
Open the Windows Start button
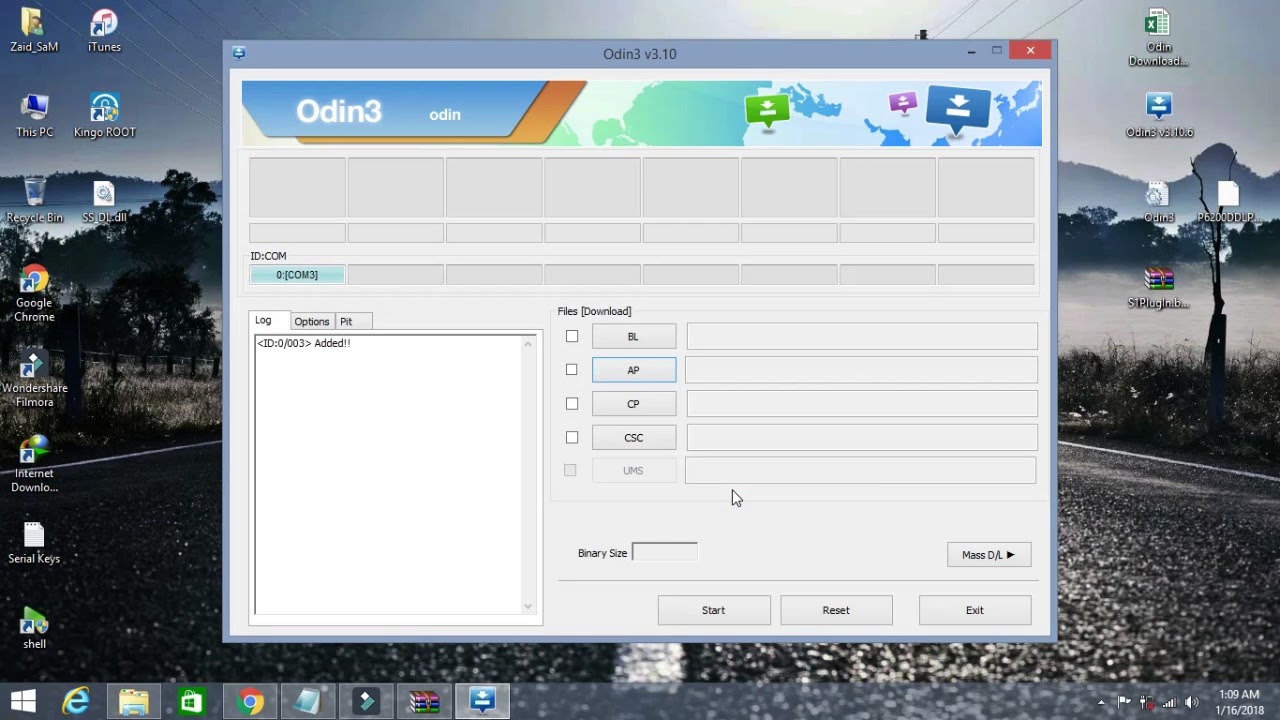click(x=23, y=702)
